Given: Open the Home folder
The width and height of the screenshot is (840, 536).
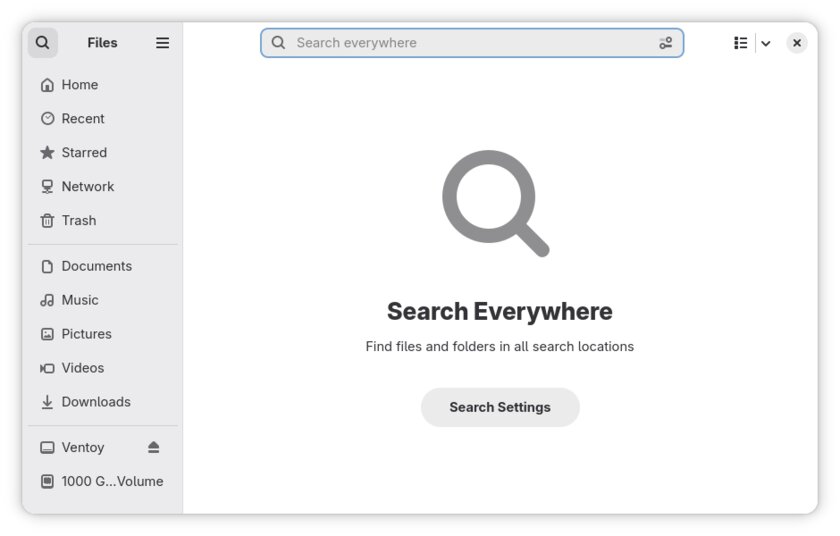Looking at the screenshot, I should [79, 85].
